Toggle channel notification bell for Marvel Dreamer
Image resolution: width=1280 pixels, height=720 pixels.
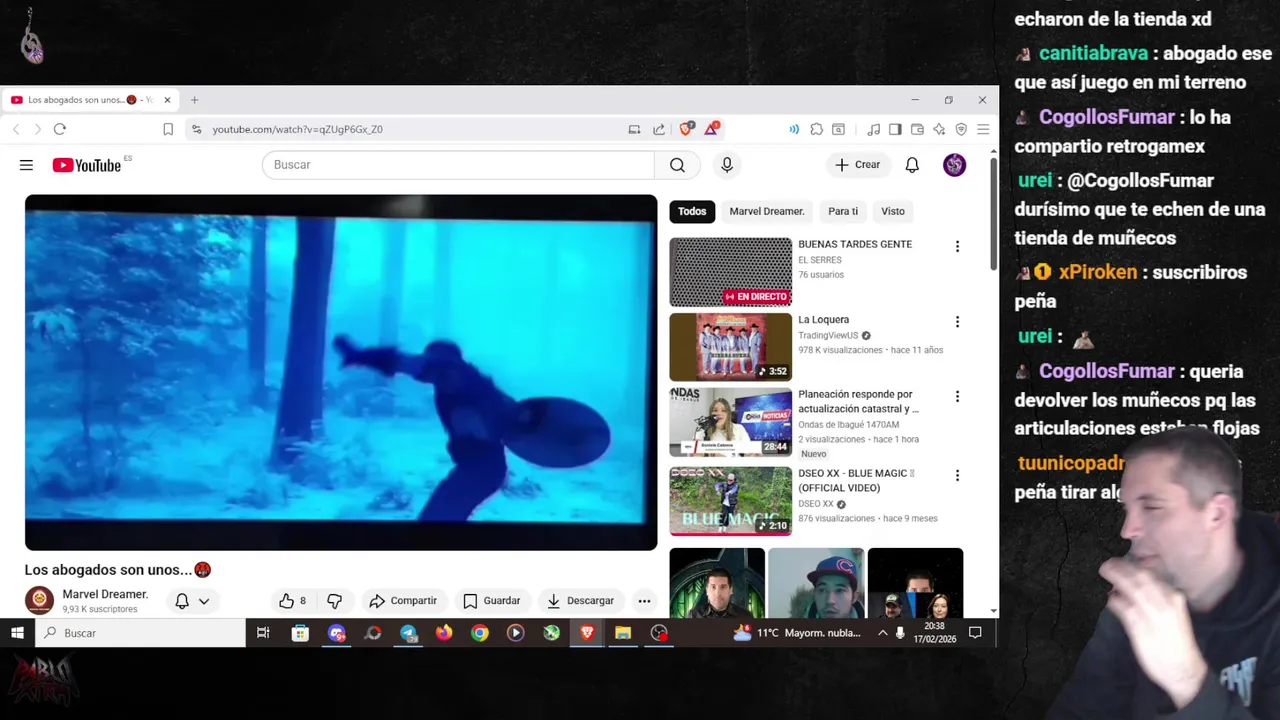182,601
